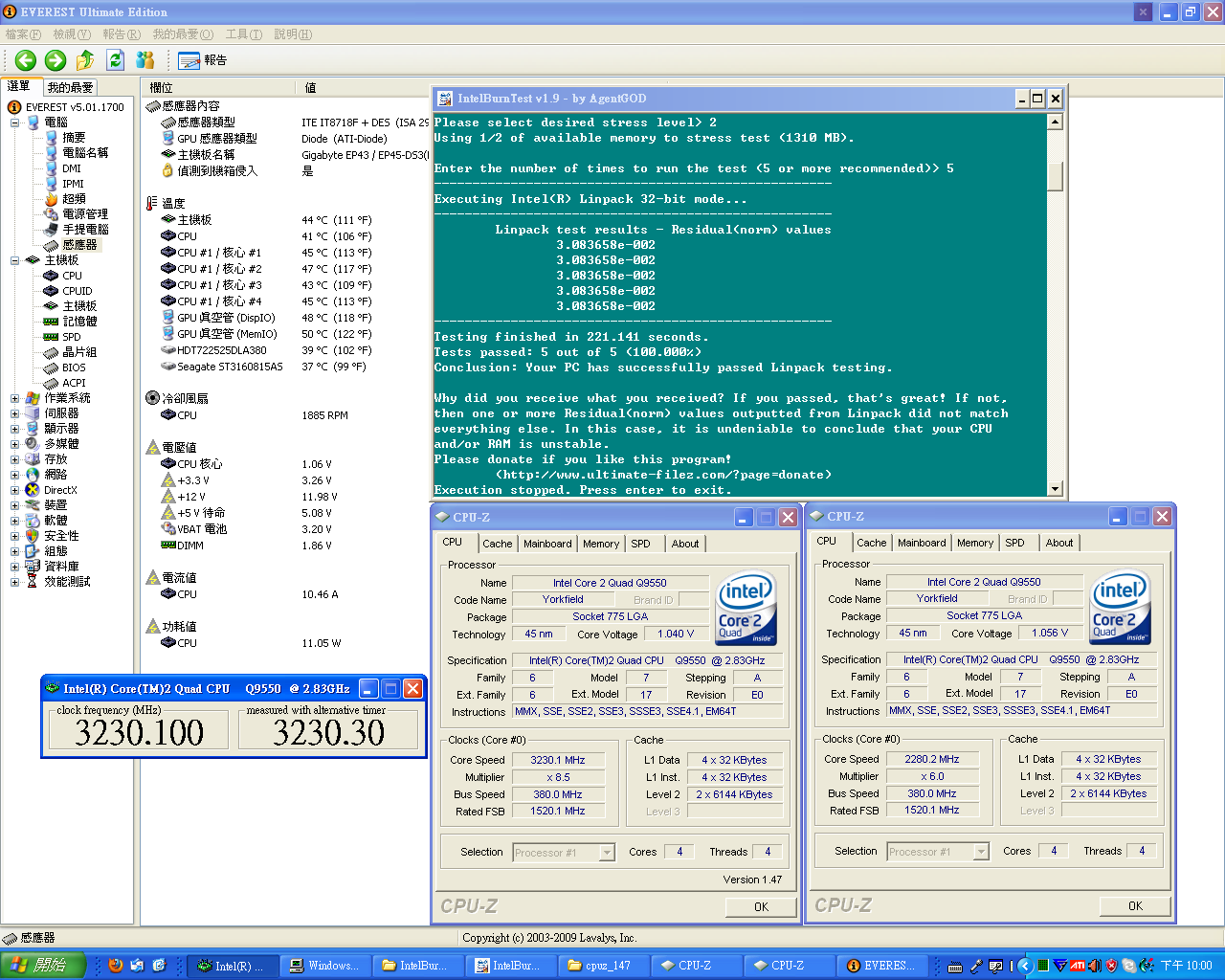The image size is (1225, 980).
Task: Click the green Forward arrow in EVEREST toolbar
Action: click(x=56, y=60)
